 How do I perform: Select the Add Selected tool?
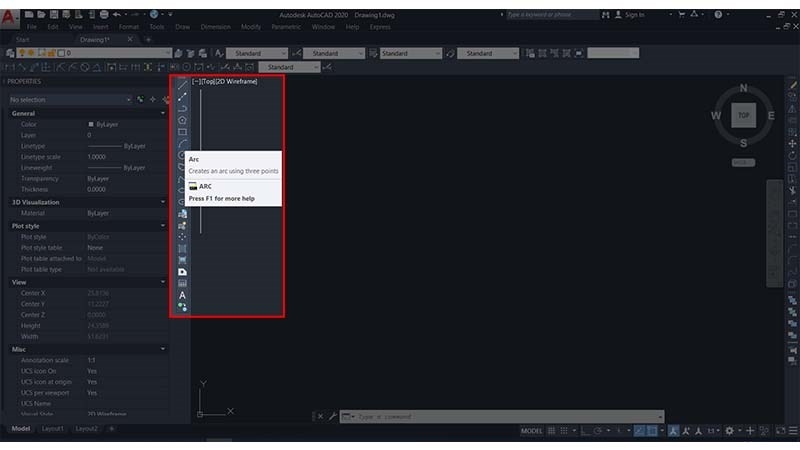[182, 307]
